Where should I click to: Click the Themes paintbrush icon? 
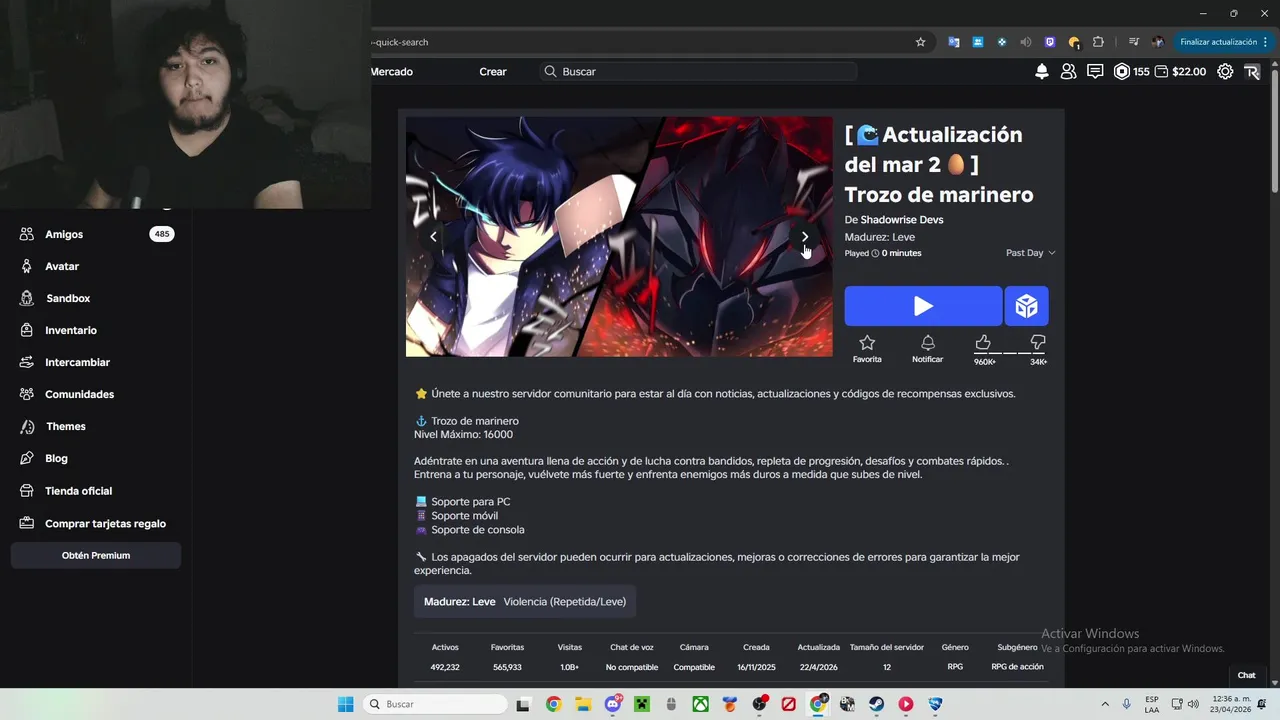point(27,426)
